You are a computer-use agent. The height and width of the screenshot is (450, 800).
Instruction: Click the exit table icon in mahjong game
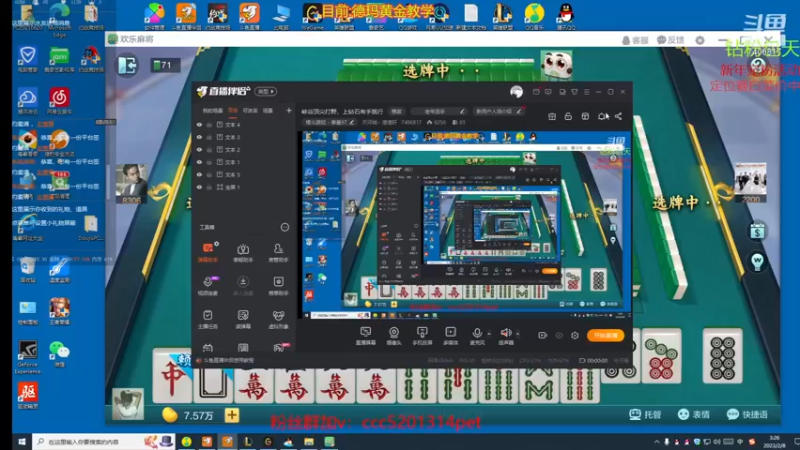128,65
